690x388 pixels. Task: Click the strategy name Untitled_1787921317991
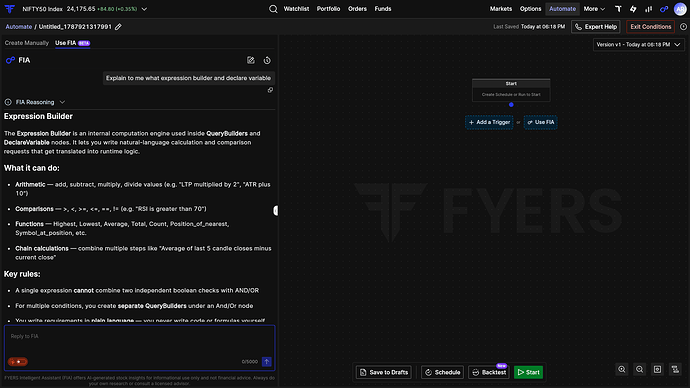[x=75, y=27]
